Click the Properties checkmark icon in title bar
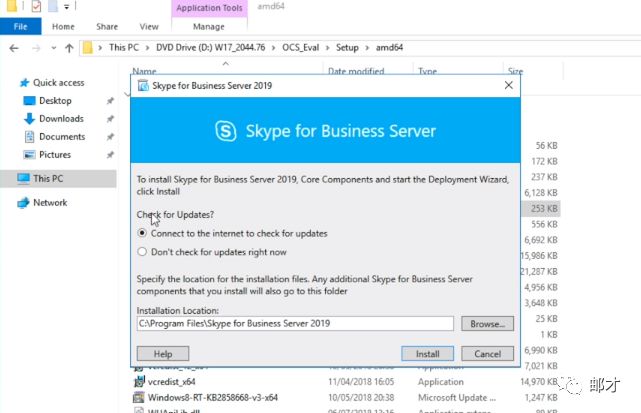The height and width of the screenshot is (413, 641). [x=34, y=8]
